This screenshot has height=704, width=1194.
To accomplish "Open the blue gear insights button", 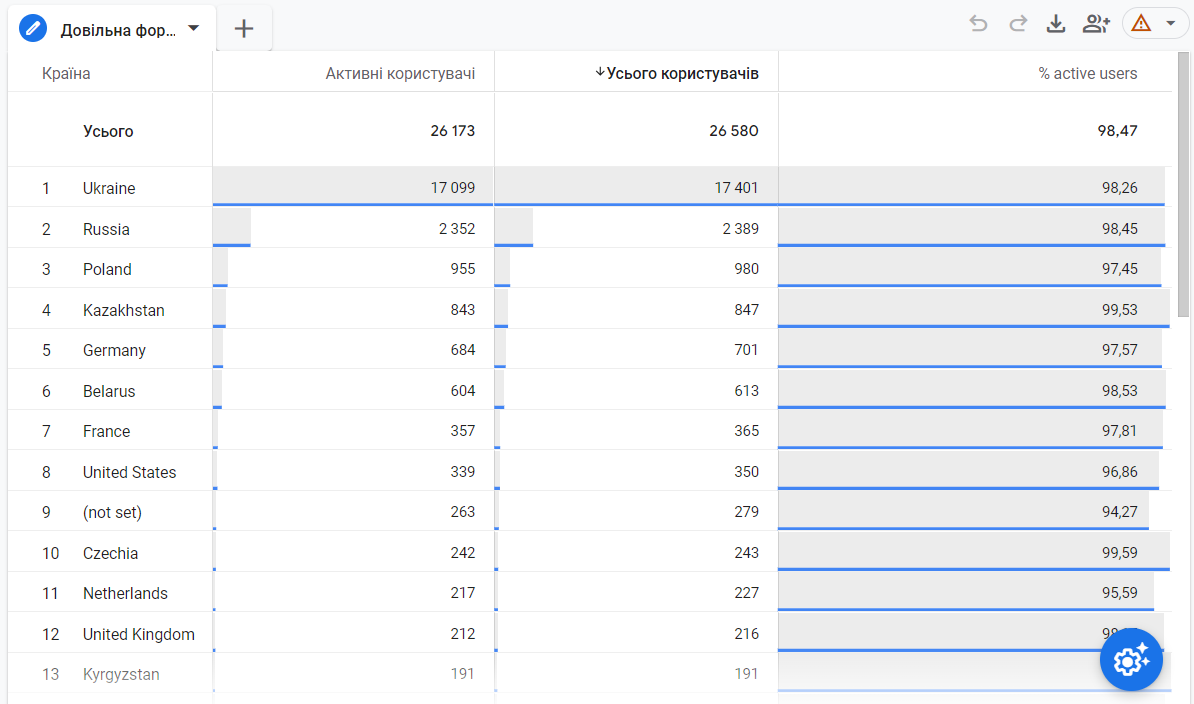I will pyautogui.click(x=1131, y=660).
